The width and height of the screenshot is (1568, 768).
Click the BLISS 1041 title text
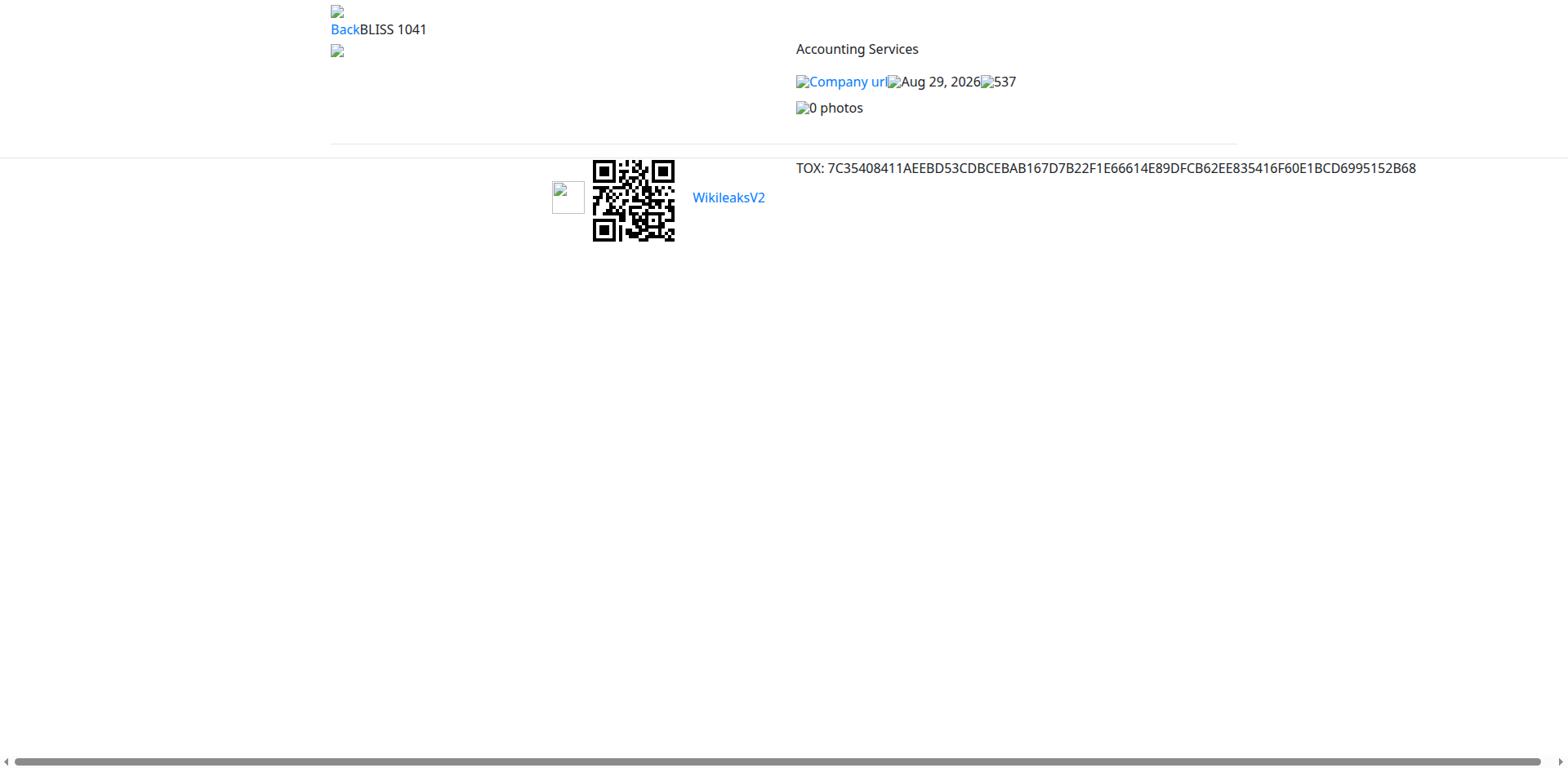[x=394, y=29]
